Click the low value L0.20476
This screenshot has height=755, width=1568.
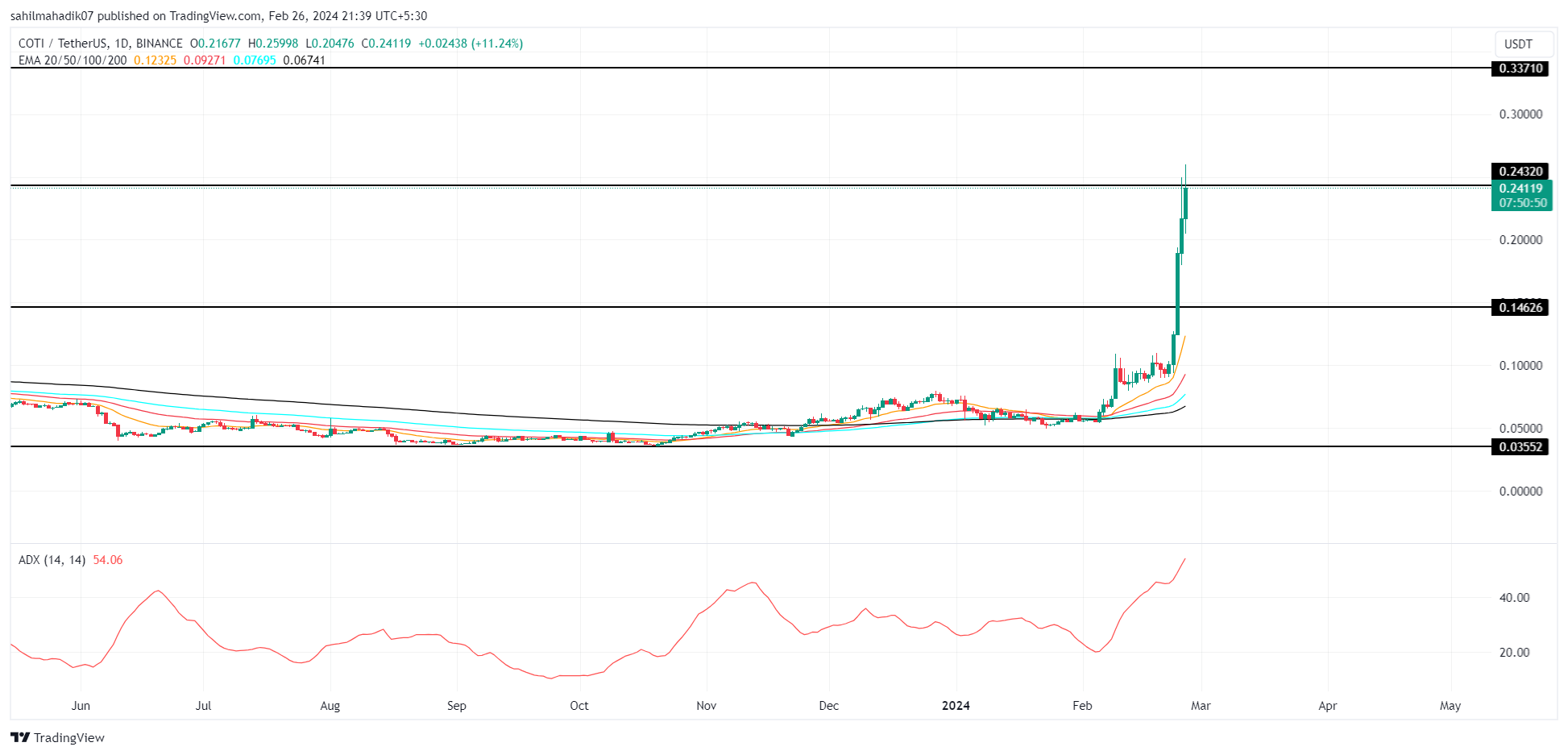pos(330,44)
